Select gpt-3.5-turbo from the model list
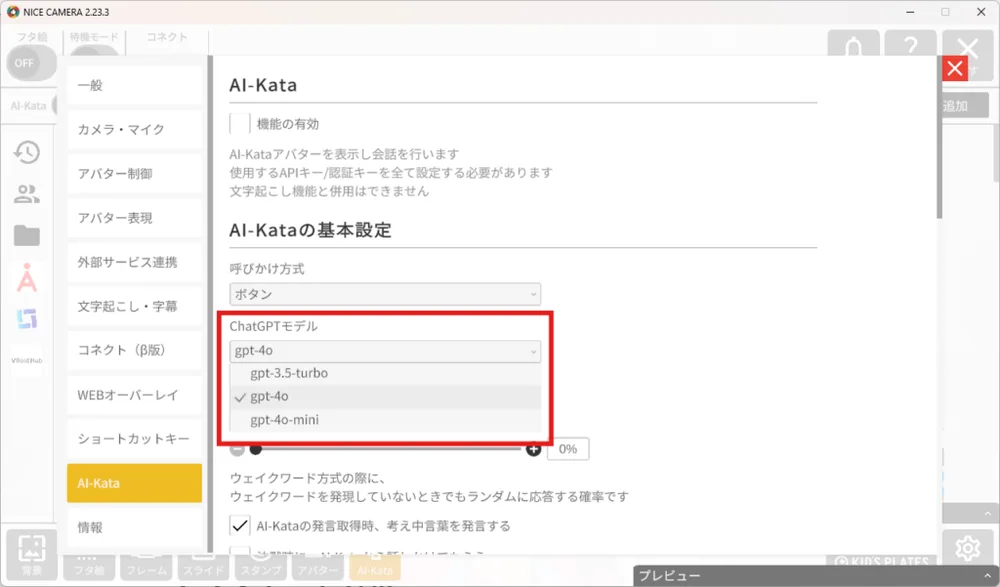The height and width of the screenshot is (587, 1000). (385, 373)
